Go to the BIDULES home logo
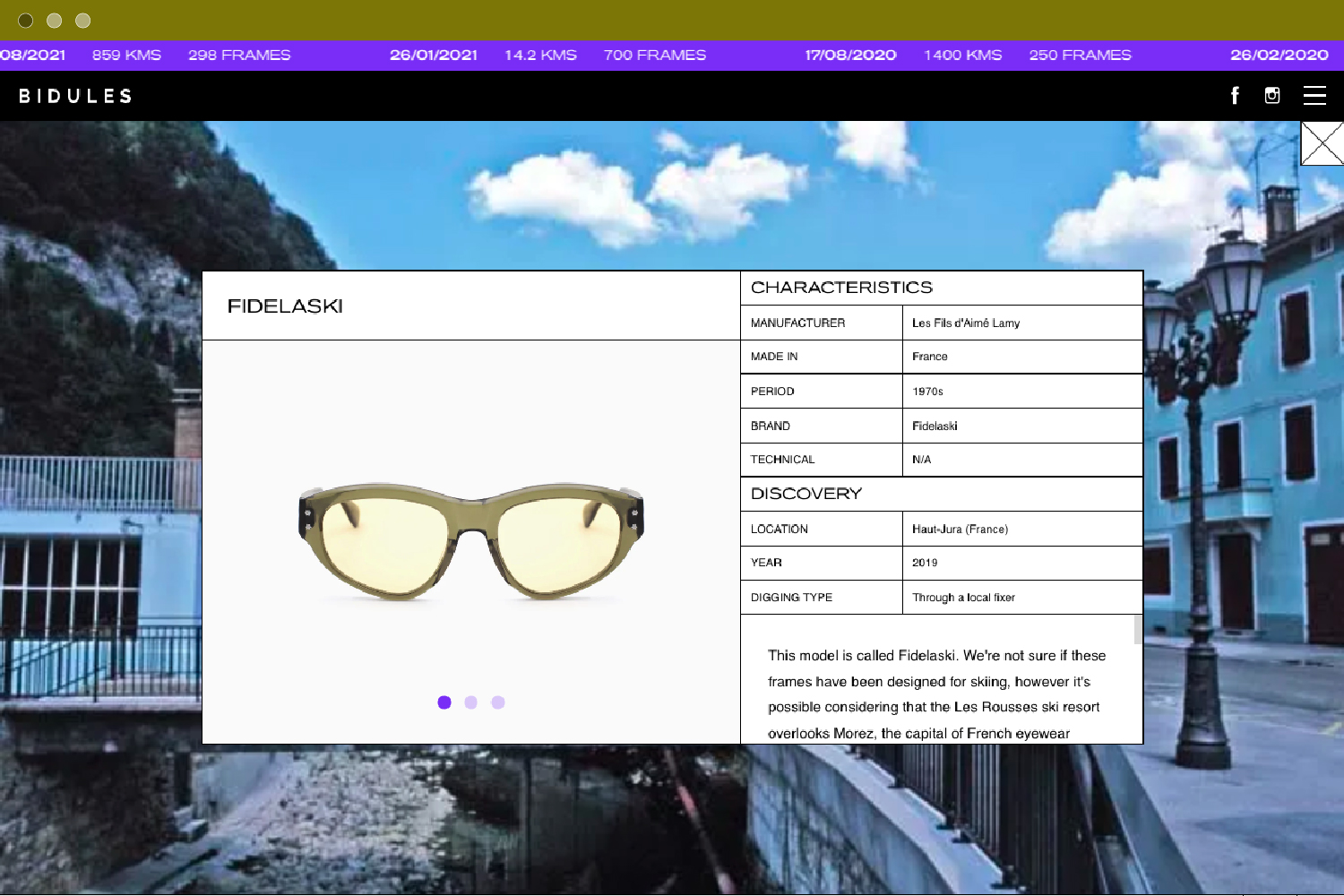 [75, 96]
